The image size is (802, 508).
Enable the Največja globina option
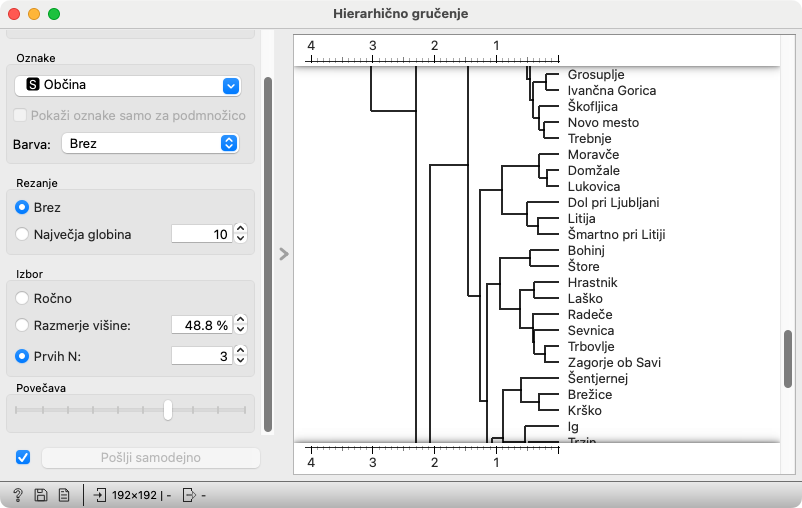point(23,234)
